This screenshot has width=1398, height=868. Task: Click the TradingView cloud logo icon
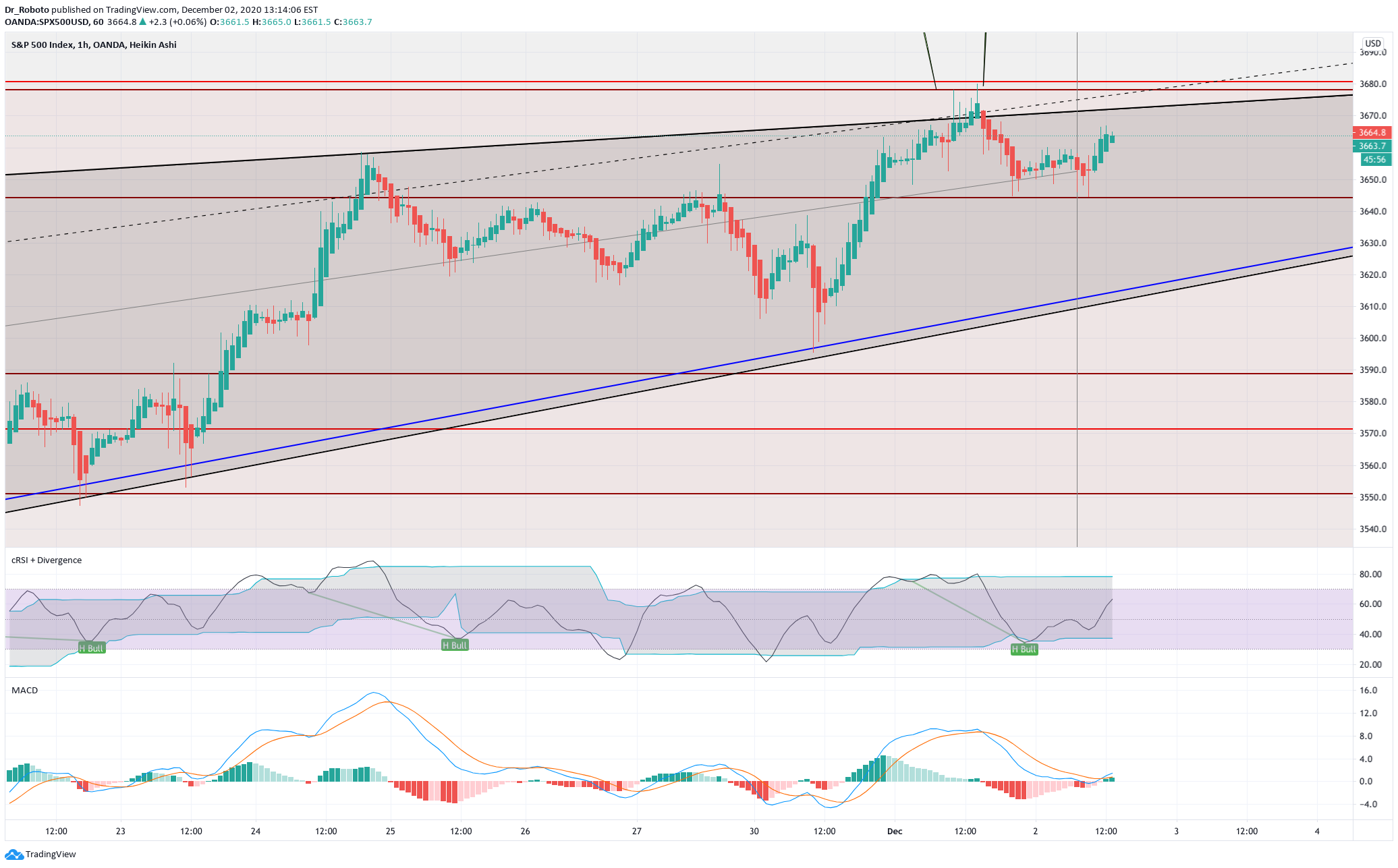(14, 855)
